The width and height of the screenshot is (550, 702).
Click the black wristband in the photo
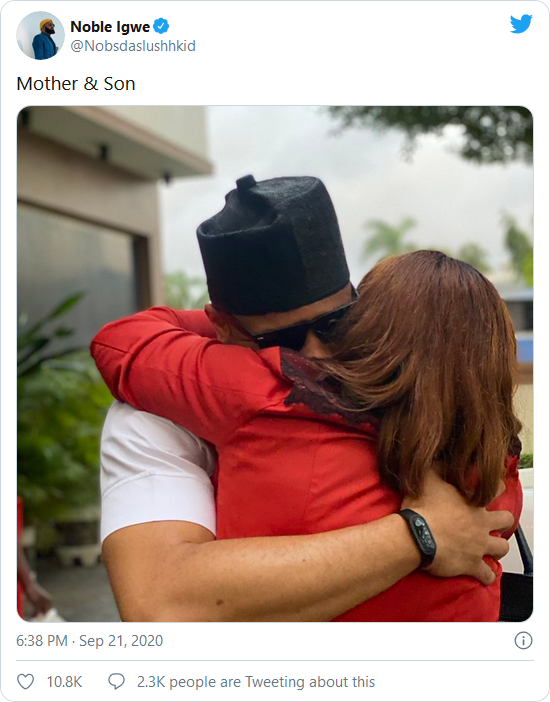tap(418, 538)
